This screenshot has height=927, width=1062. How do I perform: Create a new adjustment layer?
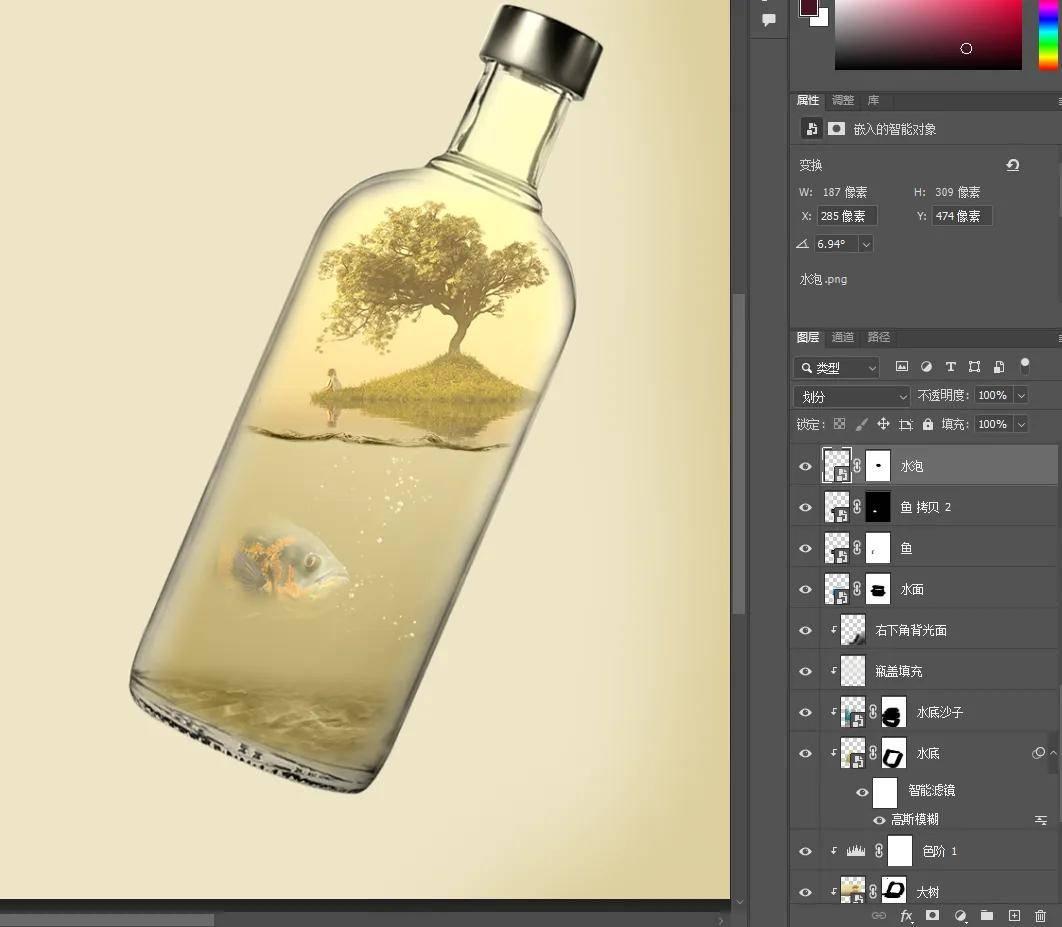[960, 915]
